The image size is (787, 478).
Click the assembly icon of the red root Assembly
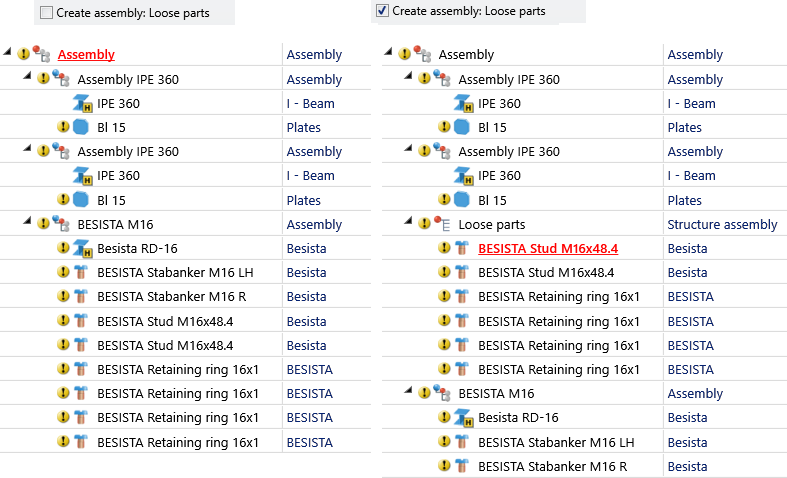pos(41,54)
